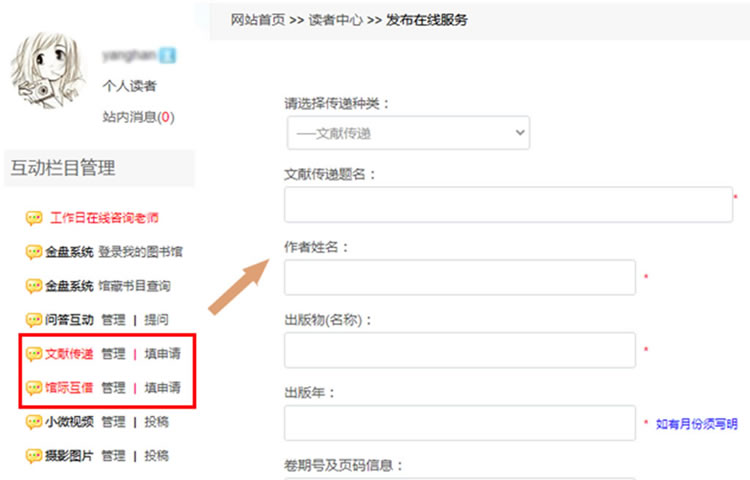Click 提问 under 问答互动
Screen dimensions: 750x480
click(x=156, y=320)
